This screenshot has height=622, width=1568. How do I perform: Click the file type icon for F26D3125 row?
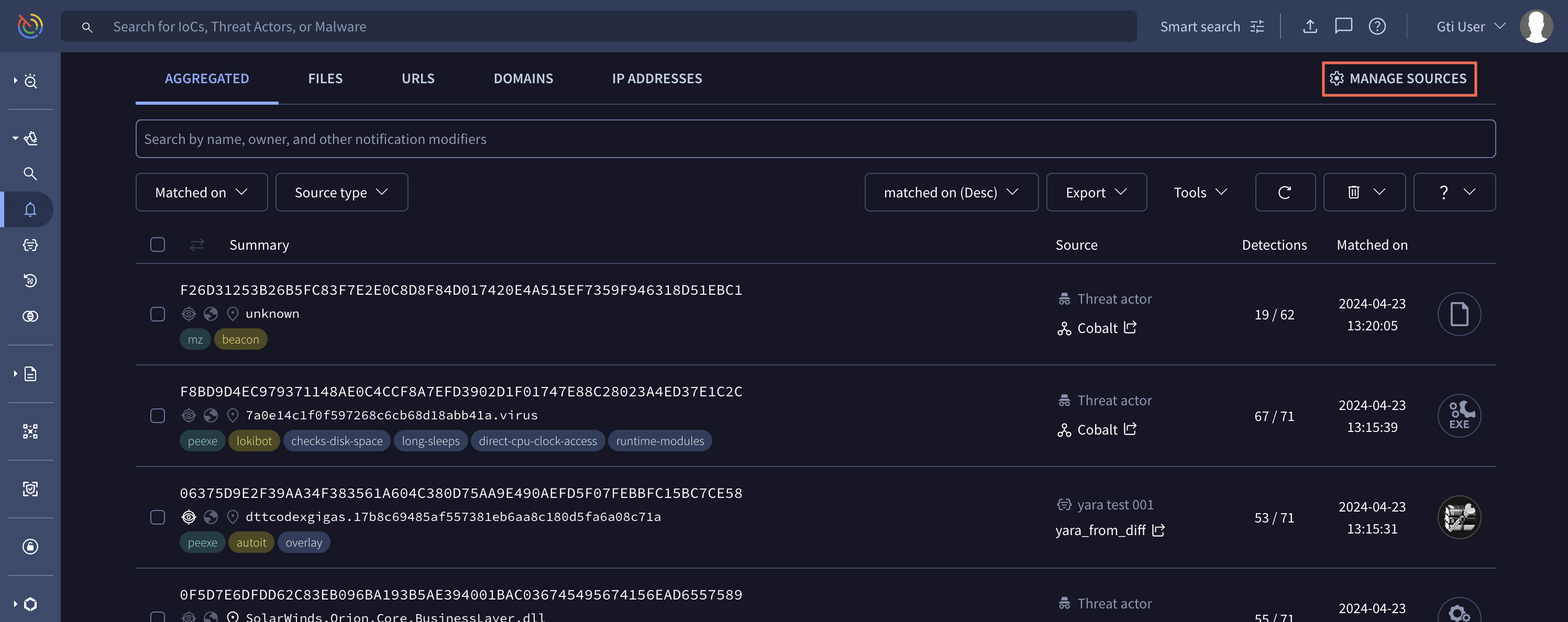coord(1459,314)
